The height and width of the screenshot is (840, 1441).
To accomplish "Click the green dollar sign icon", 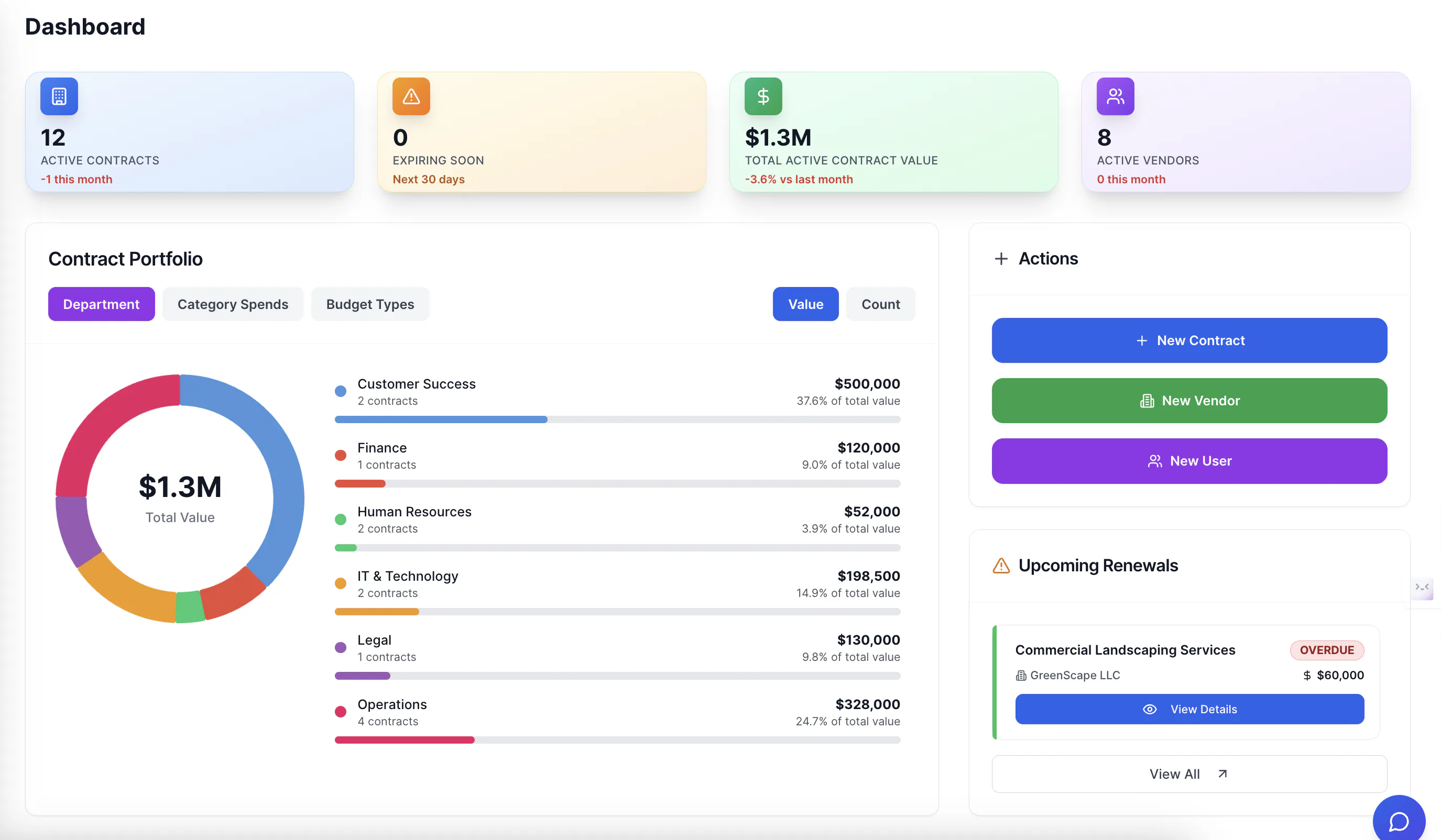I will pos(763,96).
